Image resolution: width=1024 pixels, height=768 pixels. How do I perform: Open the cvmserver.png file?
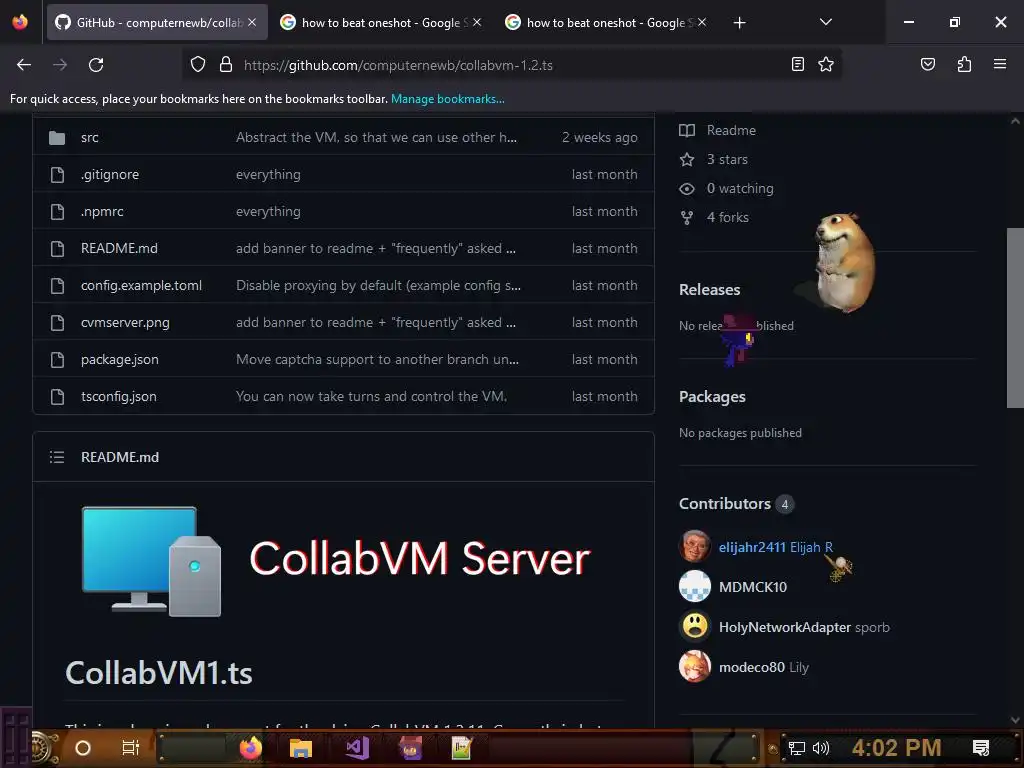coord(125,323)
